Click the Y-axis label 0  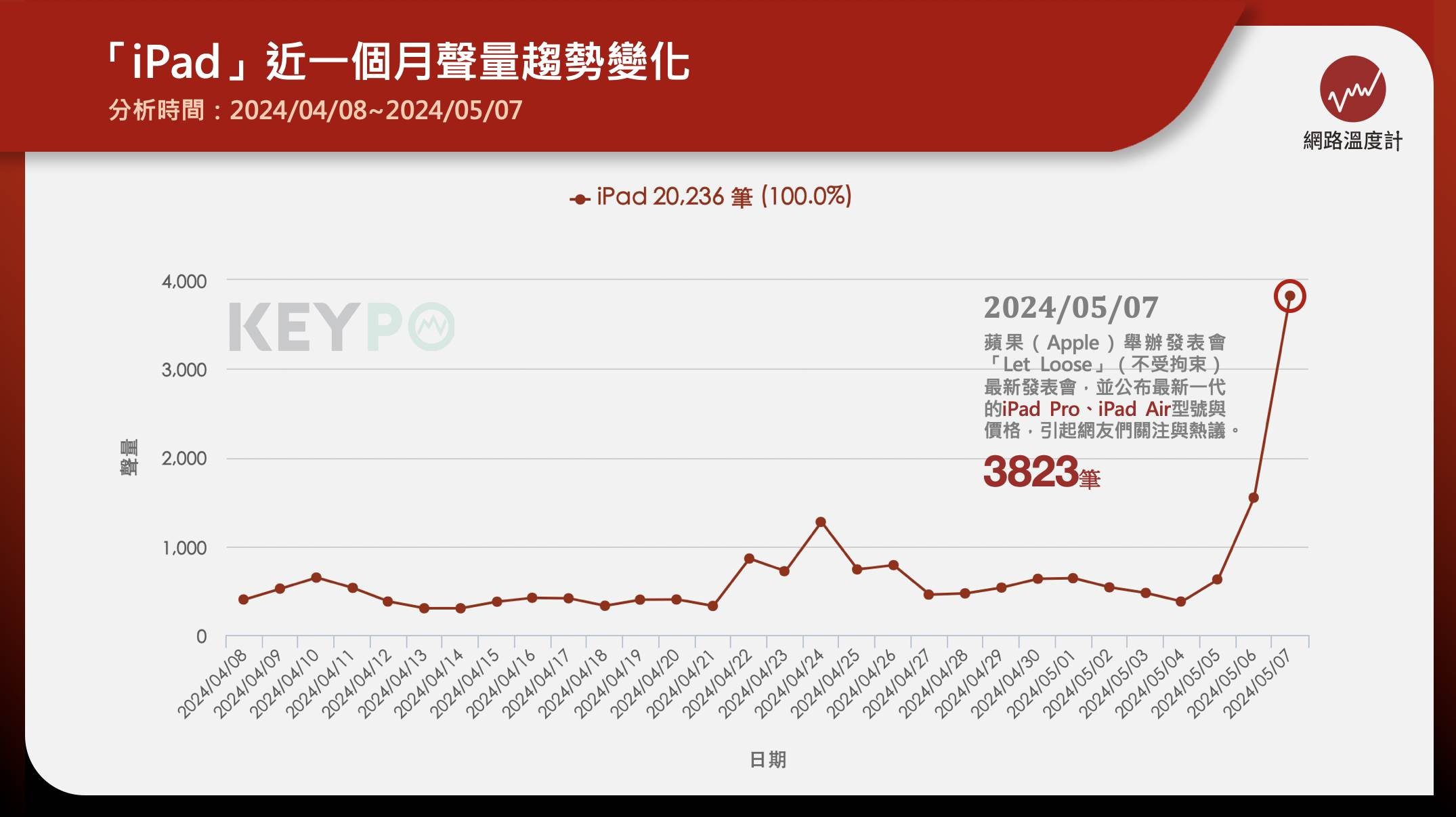click(201, 637)
